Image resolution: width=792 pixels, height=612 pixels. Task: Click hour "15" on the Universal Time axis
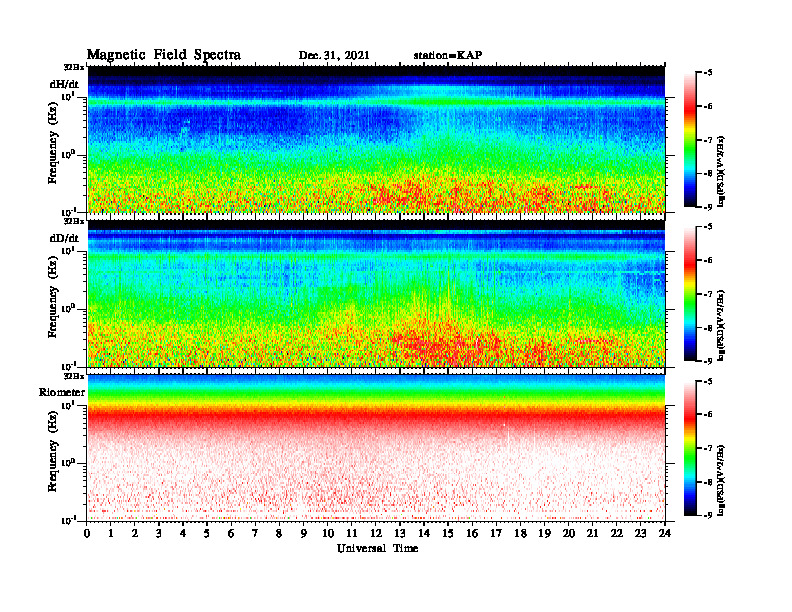click(448, 534)
